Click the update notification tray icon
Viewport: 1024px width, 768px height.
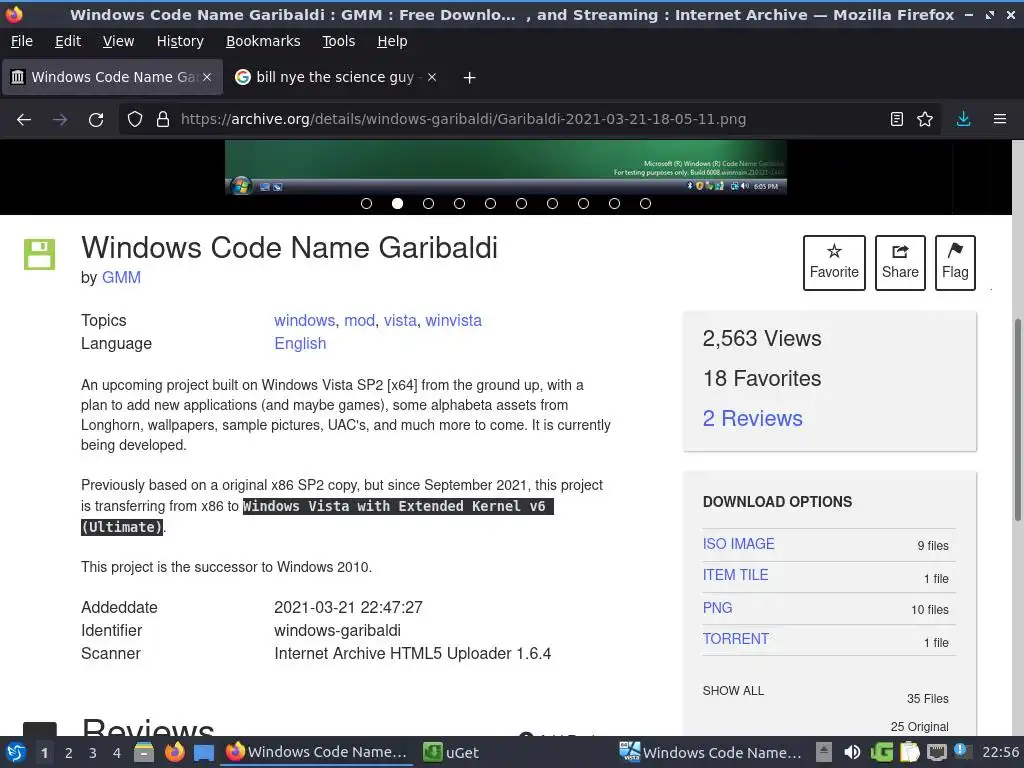pyautogui.click(x=963, y=752)
